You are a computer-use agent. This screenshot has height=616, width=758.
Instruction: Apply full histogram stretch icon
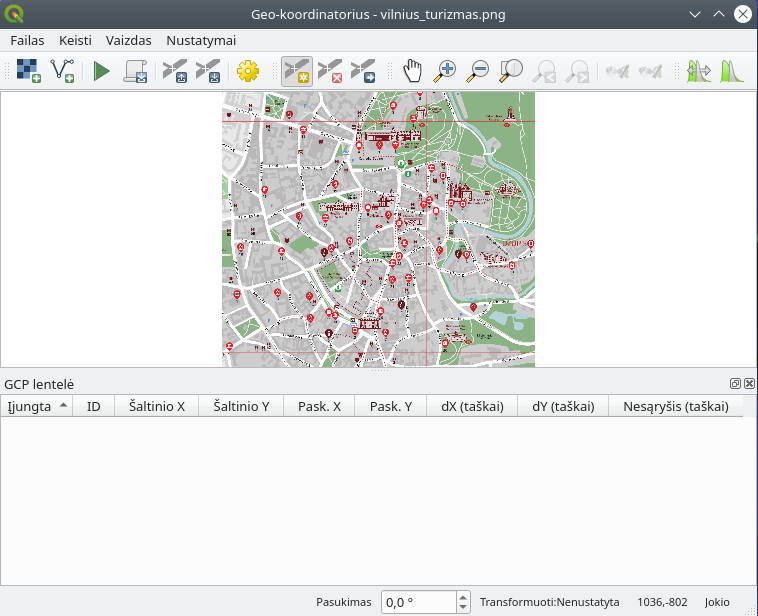point(699,71)
